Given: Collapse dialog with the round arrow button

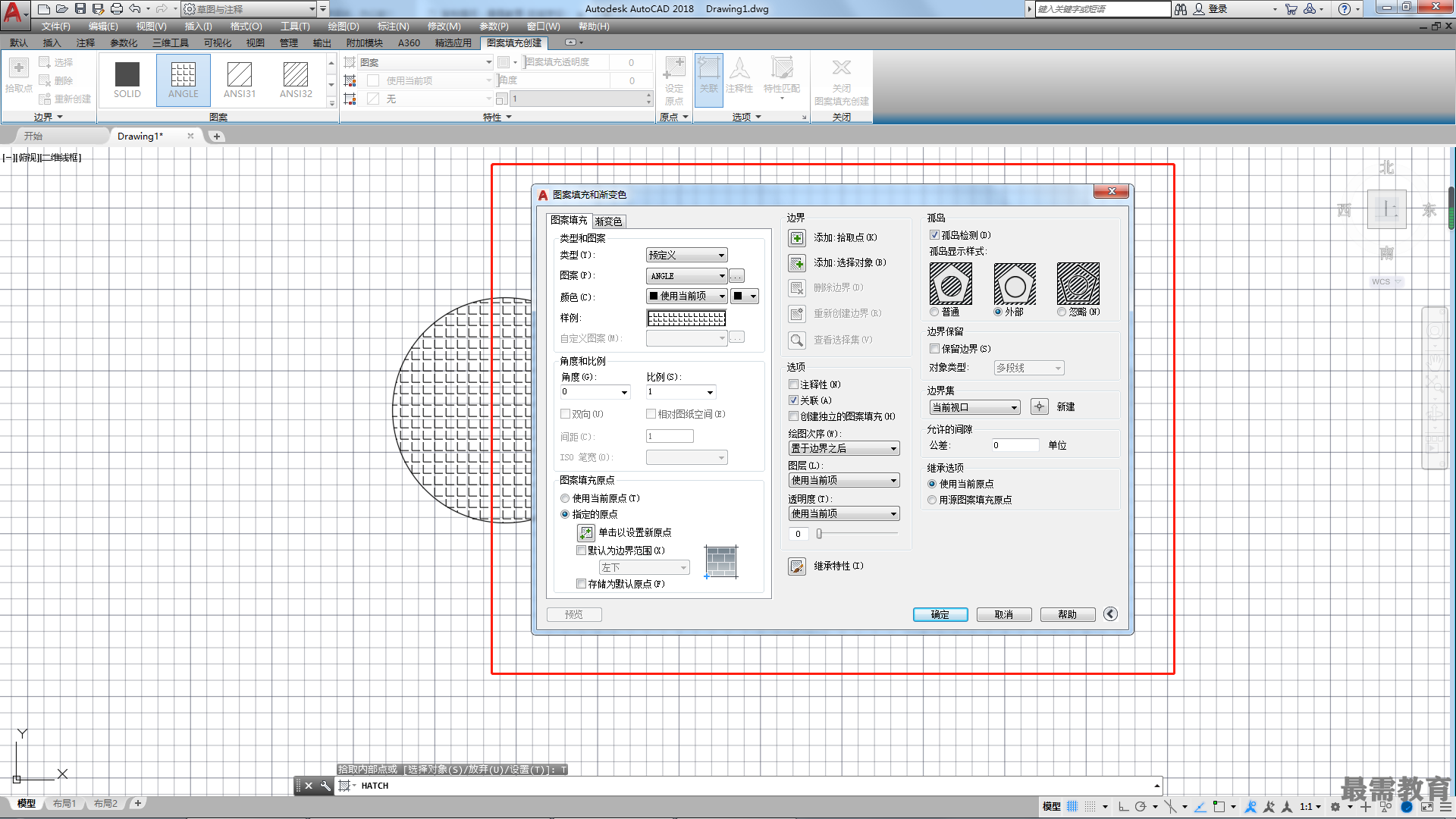Looking at the screenshot, I should pos(1110,614).
